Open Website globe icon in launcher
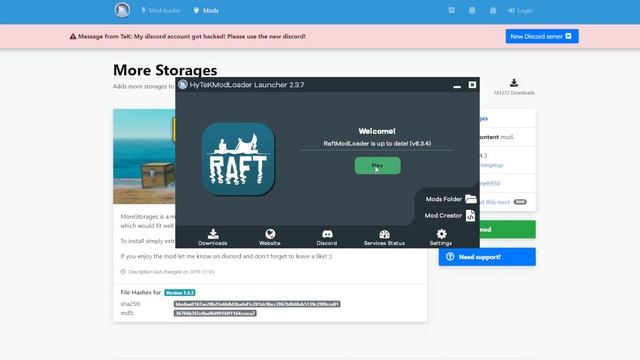The height and width of the screenshot is (360, 640). click(x=269, y=237)
